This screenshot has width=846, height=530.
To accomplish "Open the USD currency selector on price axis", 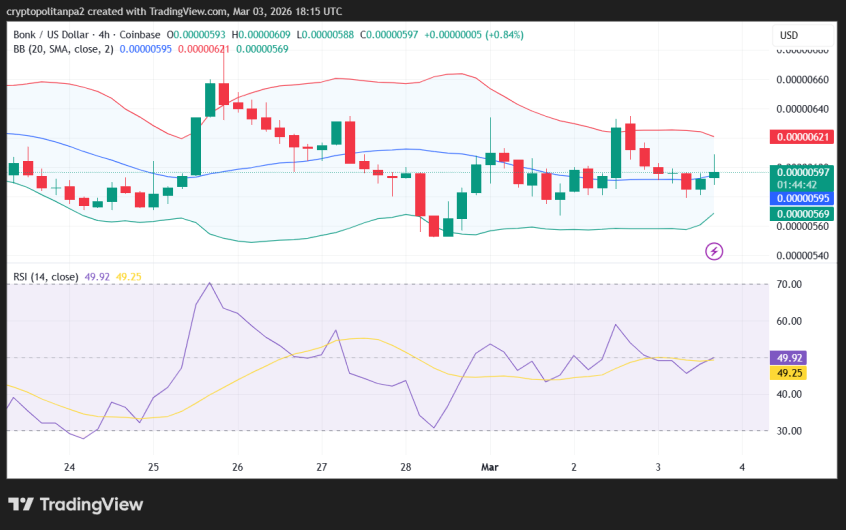I will pos(790,36).
